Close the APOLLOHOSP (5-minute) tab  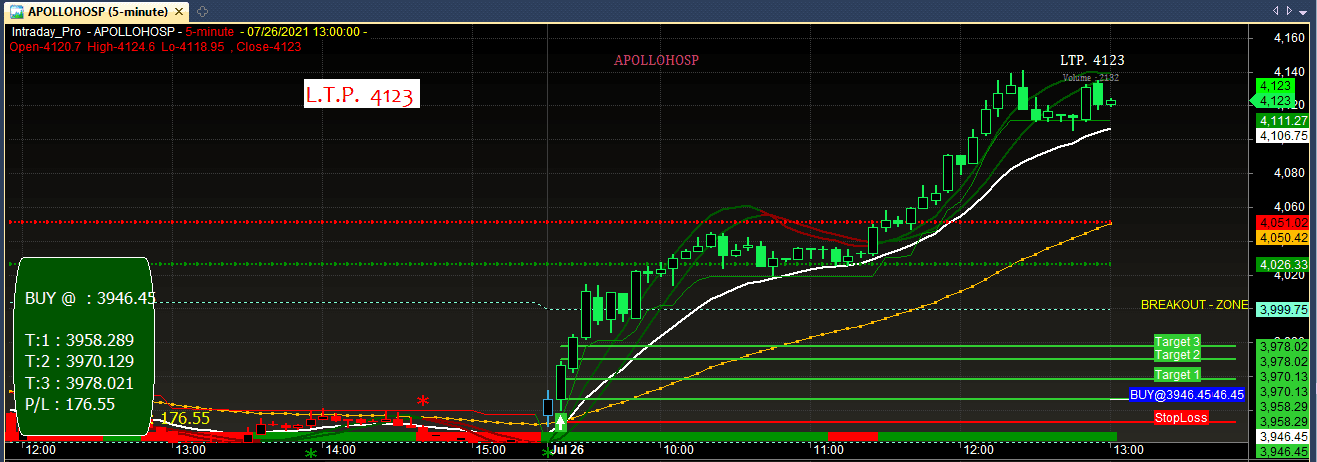coord(178,11)
